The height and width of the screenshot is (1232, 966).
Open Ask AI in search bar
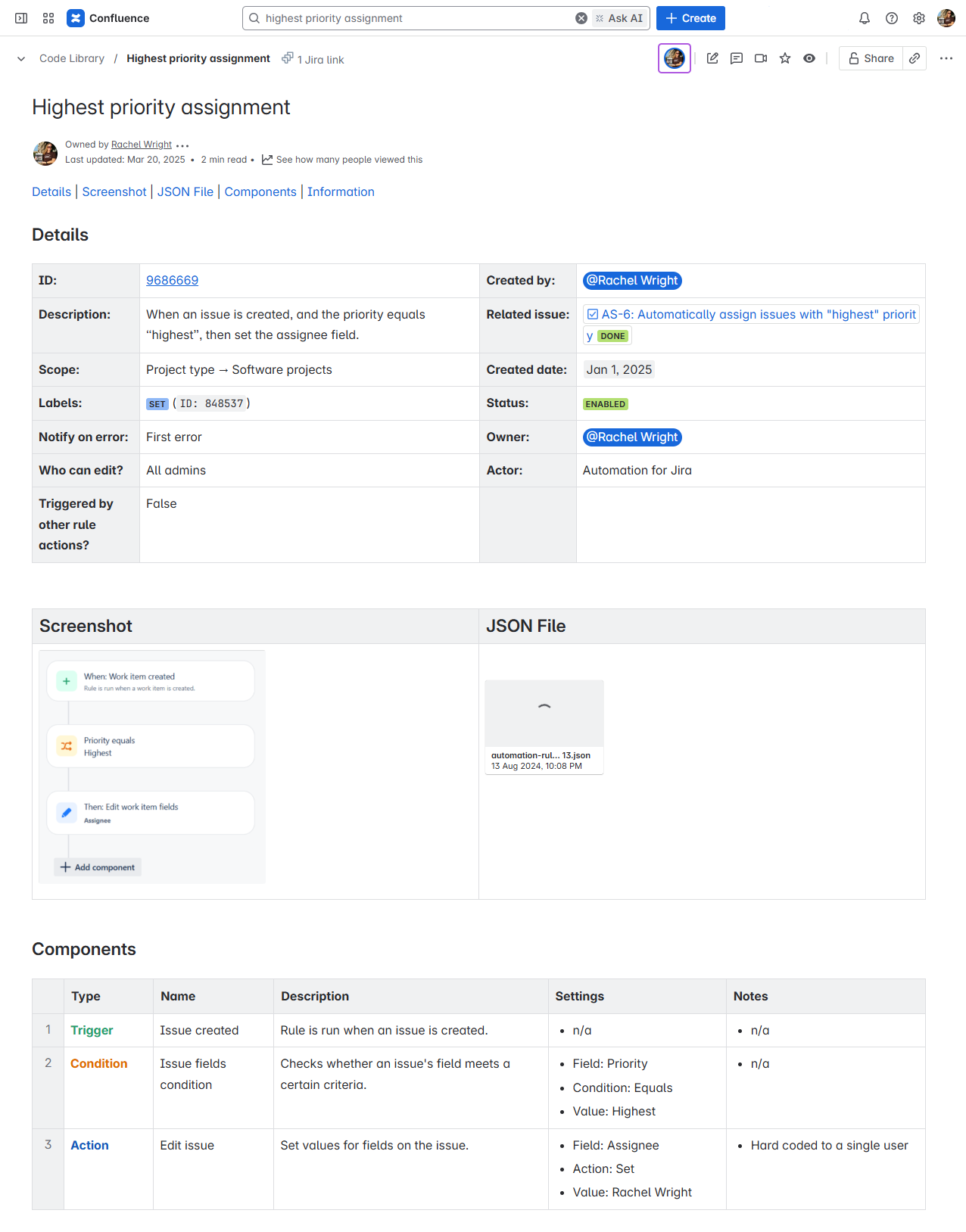[619, 18]
